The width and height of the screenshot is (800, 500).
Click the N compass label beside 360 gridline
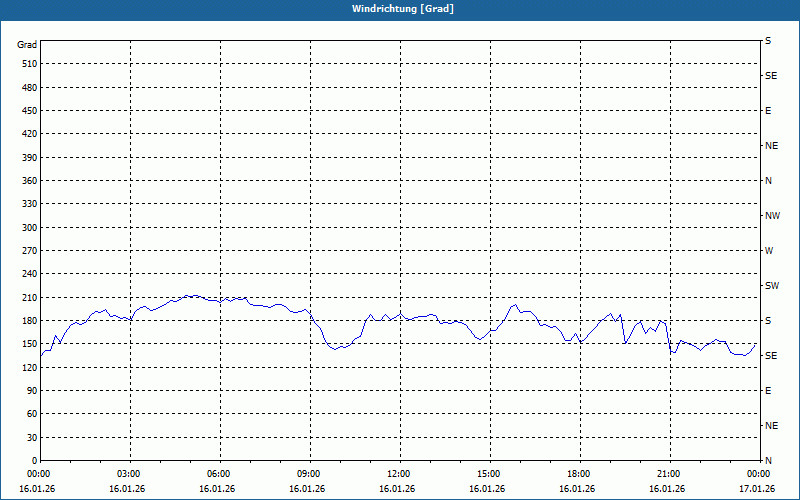768,181
